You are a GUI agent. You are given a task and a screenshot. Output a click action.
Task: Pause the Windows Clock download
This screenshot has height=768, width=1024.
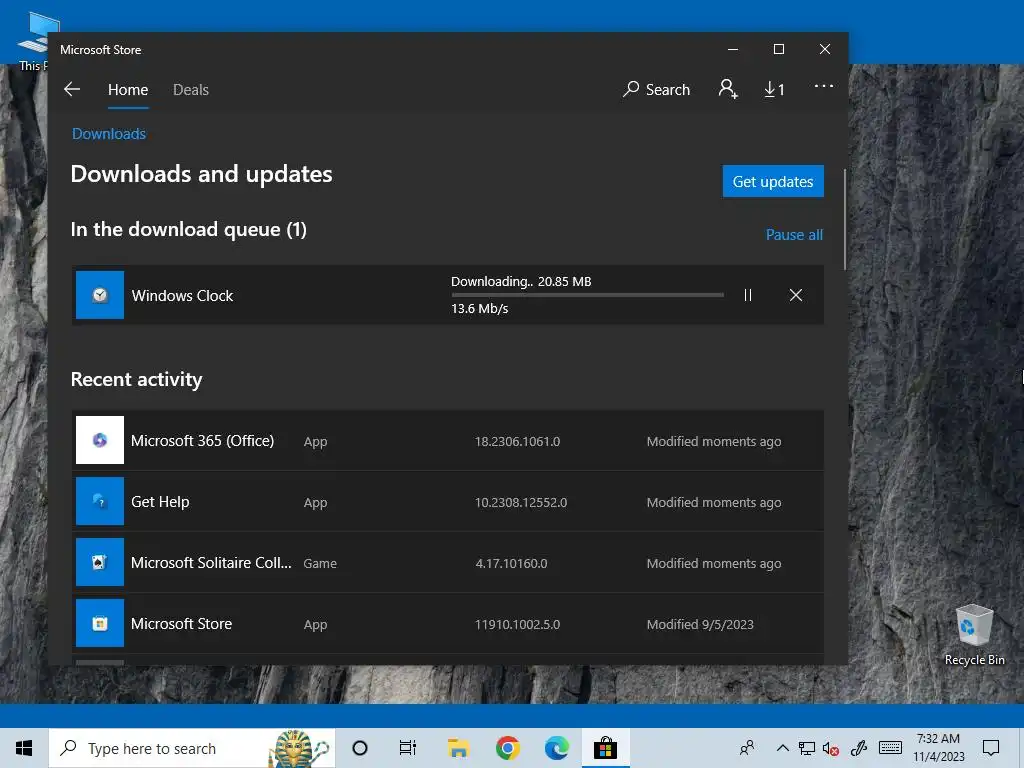pos(748,295)
